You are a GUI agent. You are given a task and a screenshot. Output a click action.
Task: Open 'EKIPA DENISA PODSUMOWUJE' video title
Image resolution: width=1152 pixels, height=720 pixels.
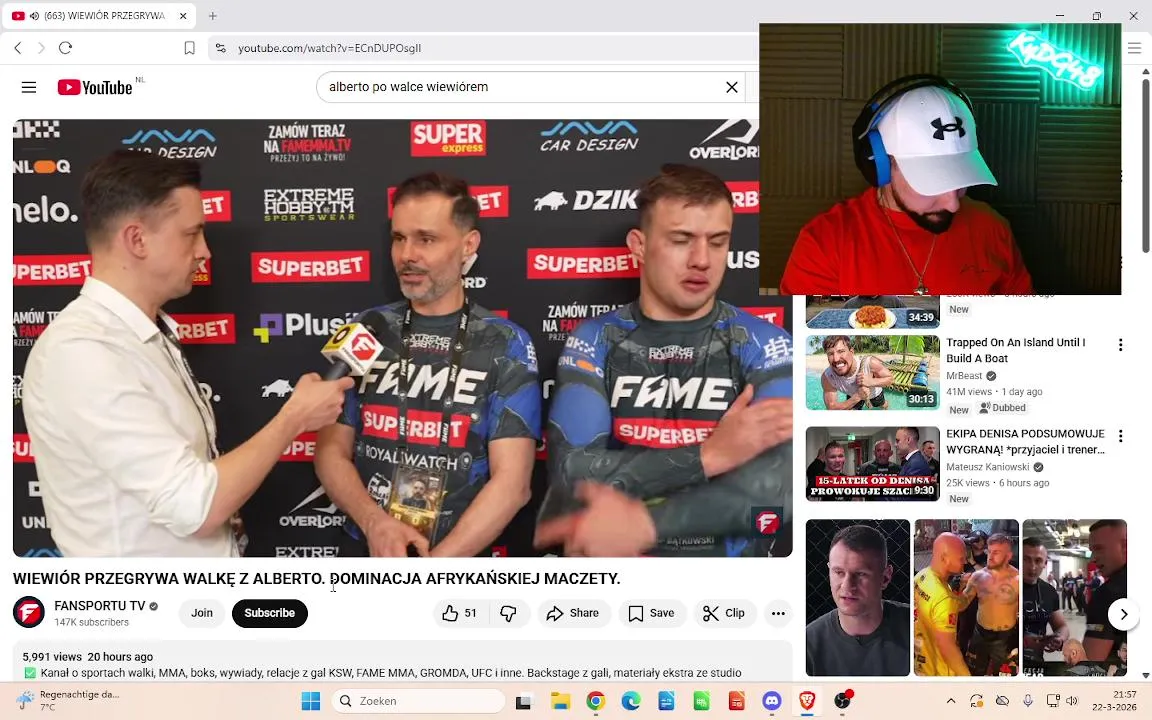tap(1026, 442)
